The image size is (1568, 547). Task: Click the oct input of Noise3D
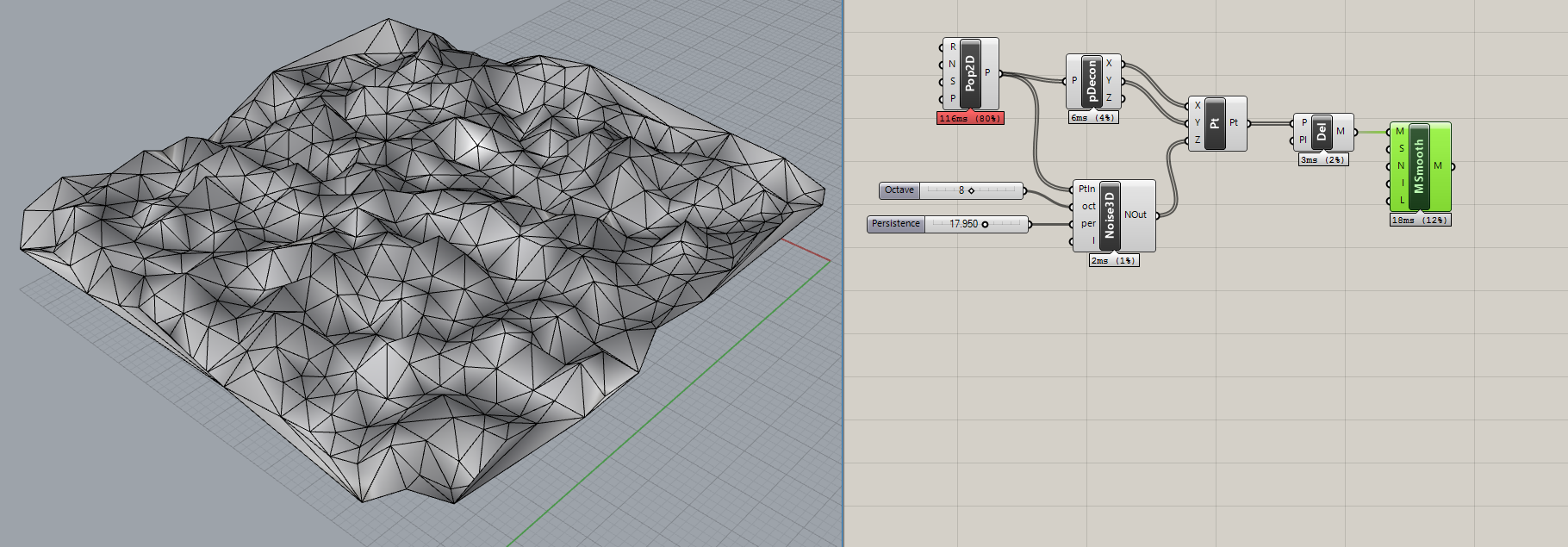click(1088, 207)
